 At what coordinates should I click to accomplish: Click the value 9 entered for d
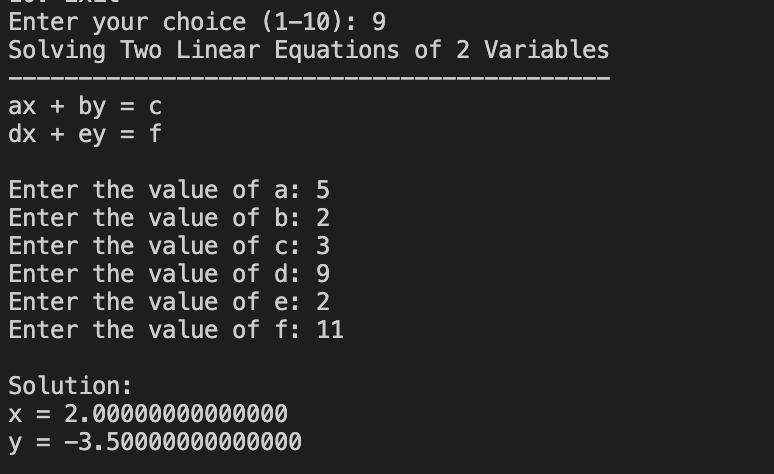[x=323, y=274]
